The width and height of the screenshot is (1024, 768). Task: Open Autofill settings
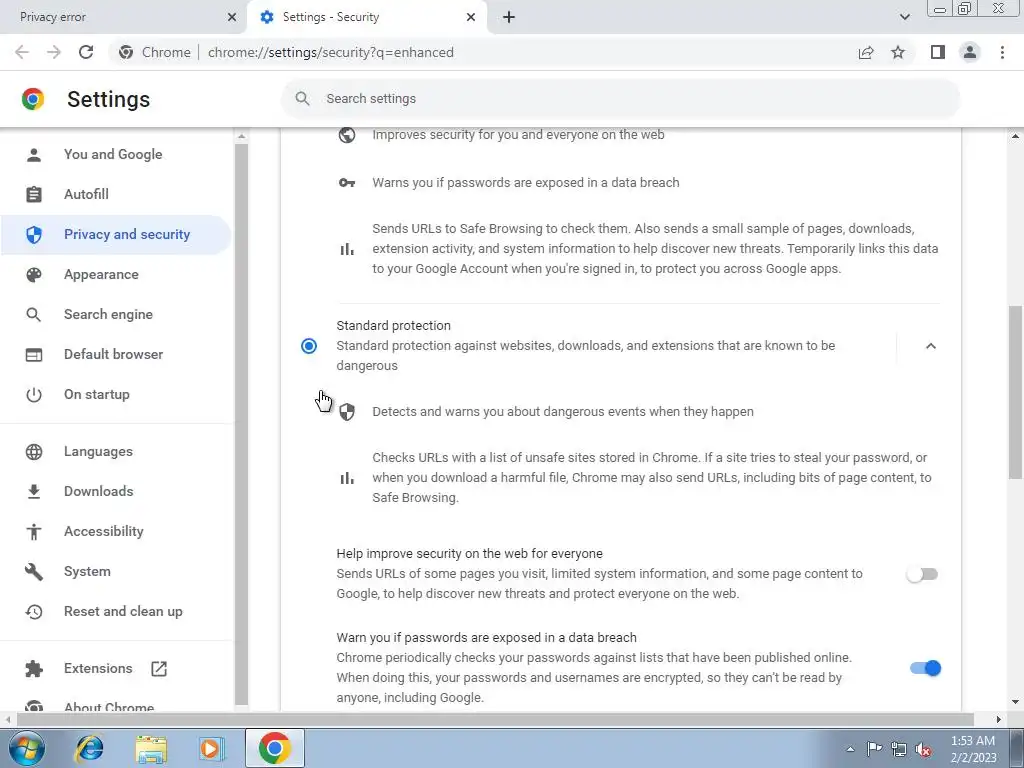[115, 194]
